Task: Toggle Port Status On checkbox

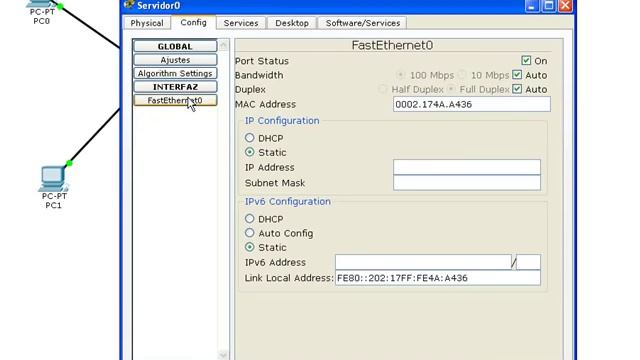Action: click(526, 60)
